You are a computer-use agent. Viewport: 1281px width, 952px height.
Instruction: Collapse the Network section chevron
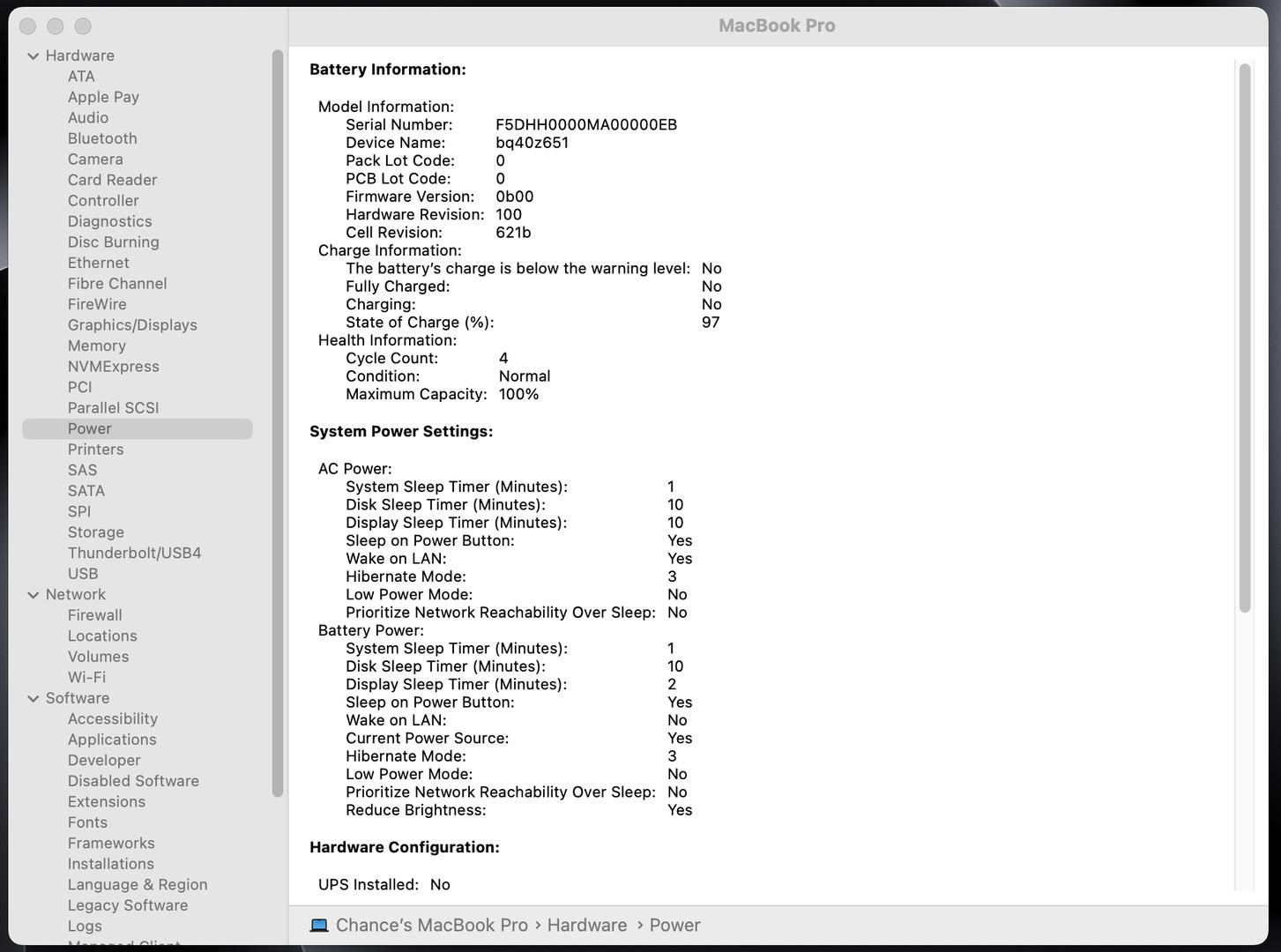tap(33, 595)
